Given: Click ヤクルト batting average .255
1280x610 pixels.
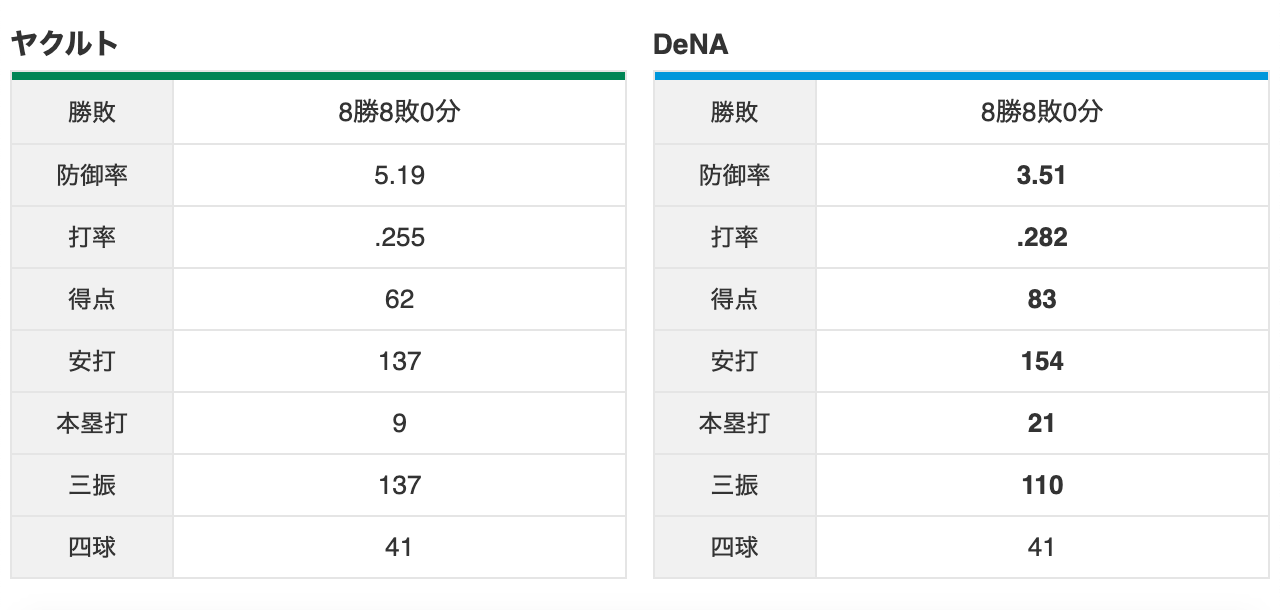Looking at the screenshot, I should (x=399, y=237).
